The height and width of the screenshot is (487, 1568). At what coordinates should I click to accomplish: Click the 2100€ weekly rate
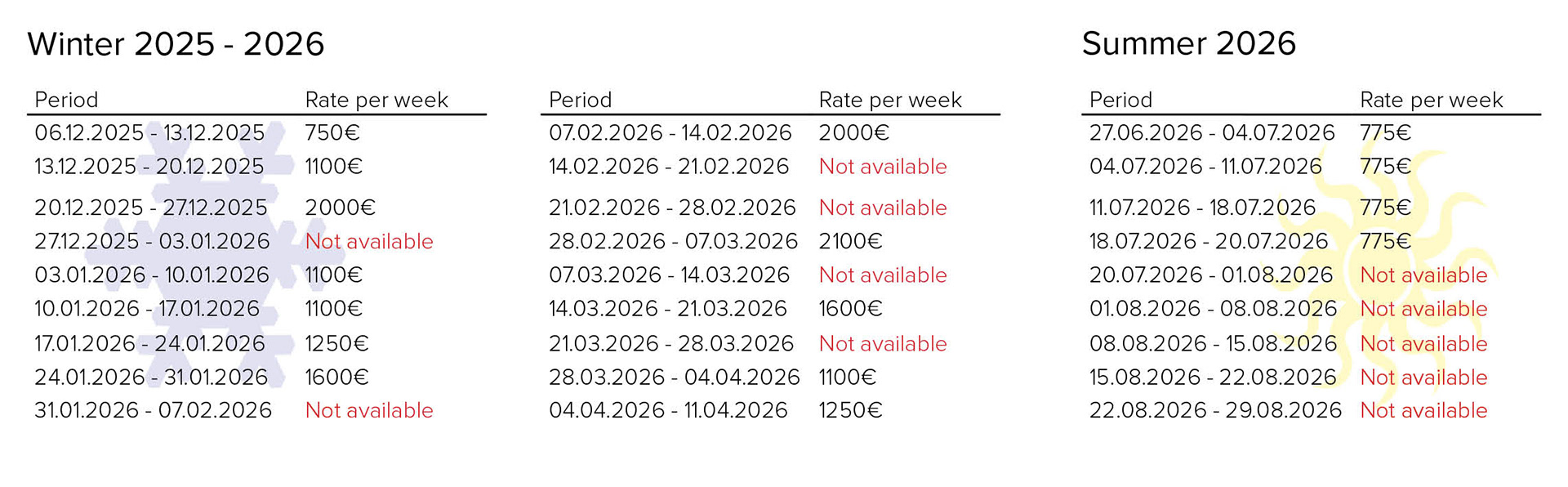coord(850,242)
